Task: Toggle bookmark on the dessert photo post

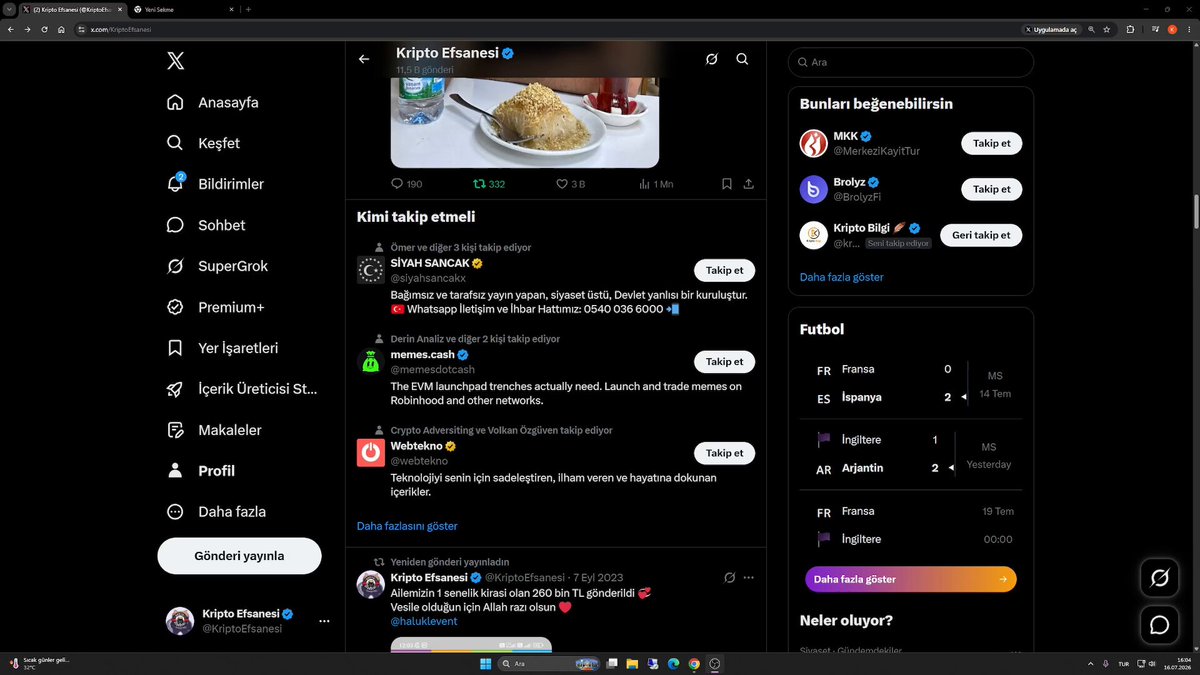Action: (x=727, y=184)
